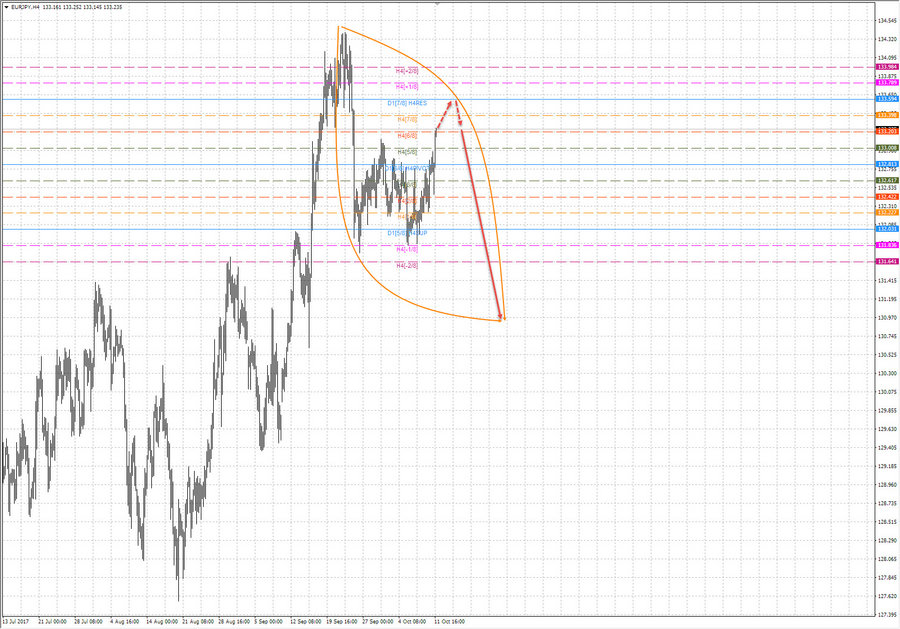The width and height of the screenshot is (900, 629).
Task: Click the small triangle icon before EURJPY,H4
Action: (6, 7)
